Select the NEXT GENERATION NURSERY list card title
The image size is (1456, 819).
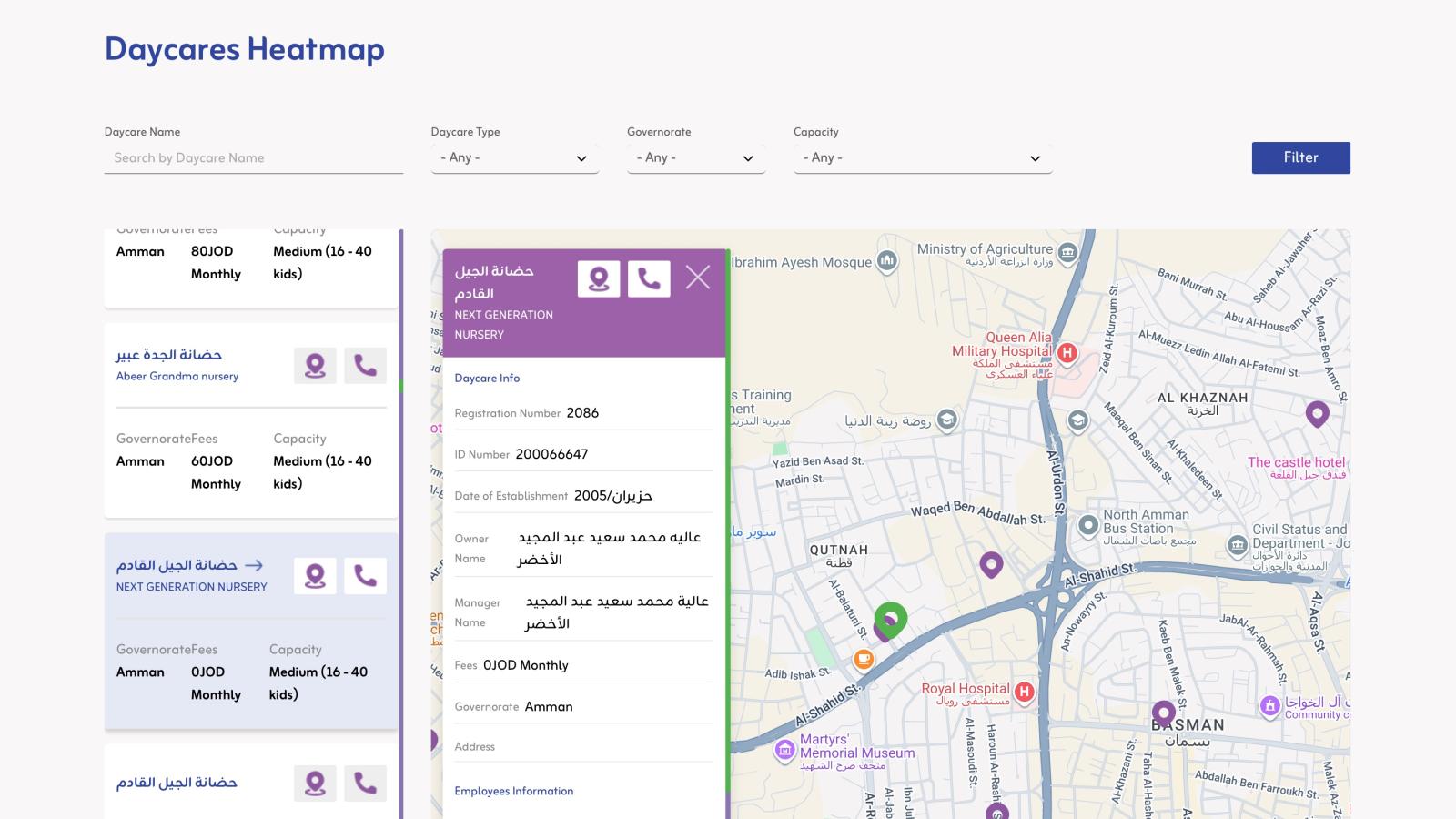pyautogui.click(x=191, y=587)
